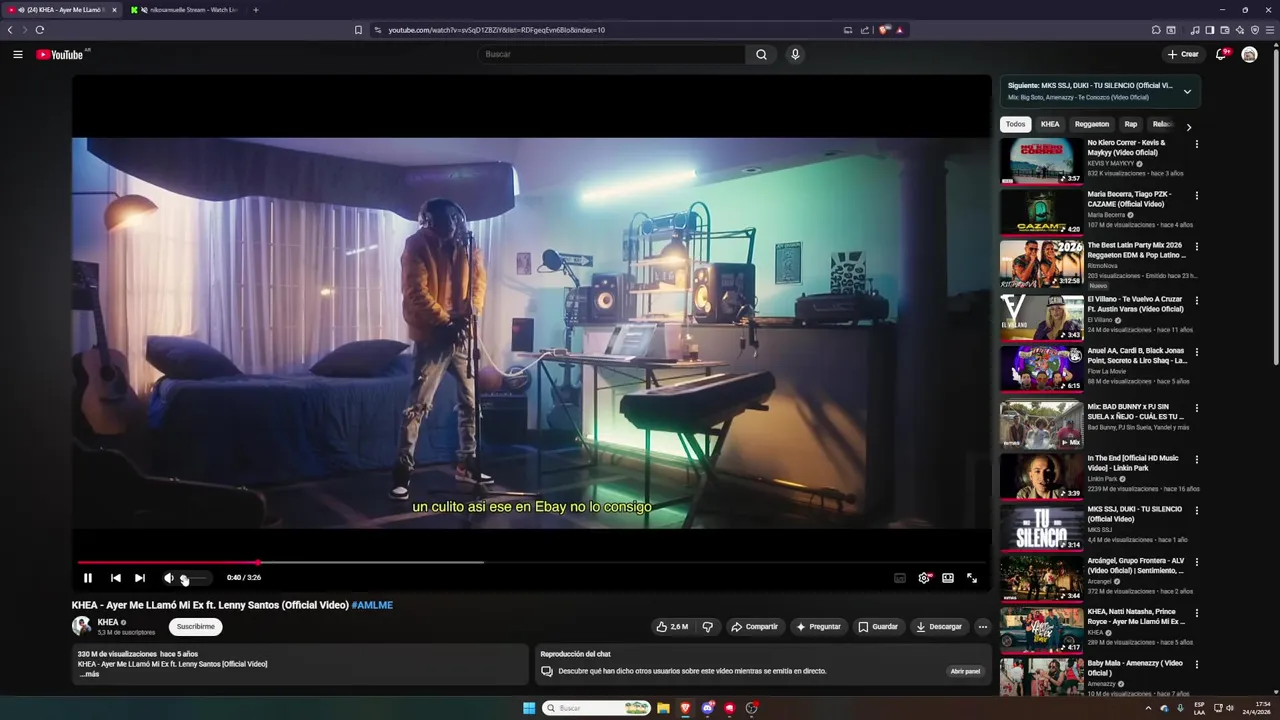Image resolution: width=1280 pixels, height=720 pixels.
Task: Click the Preguntar button
Action: (x=818, y=627)
